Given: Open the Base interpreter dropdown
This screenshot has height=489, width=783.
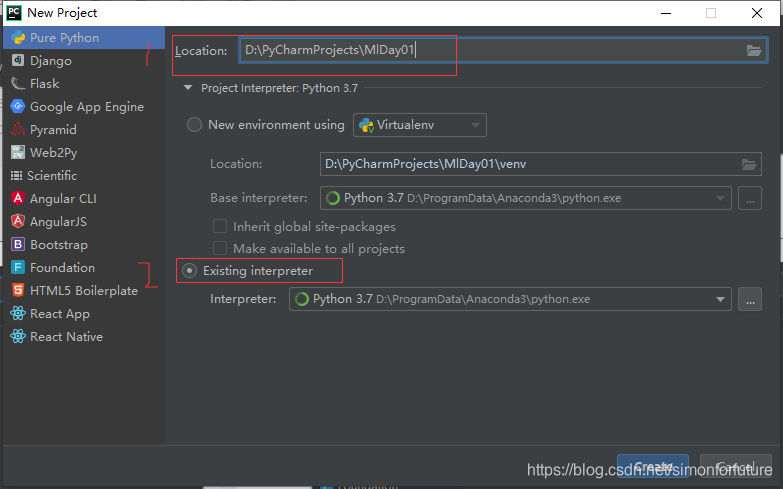Looking at the screenshot, I should click(x=526, y=198).
